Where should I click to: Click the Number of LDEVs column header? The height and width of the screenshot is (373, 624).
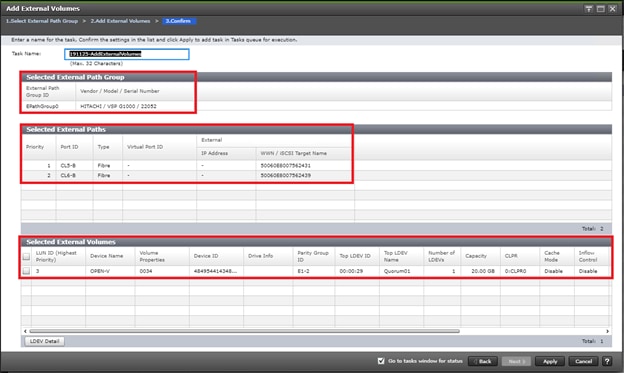tap(441, 256)
